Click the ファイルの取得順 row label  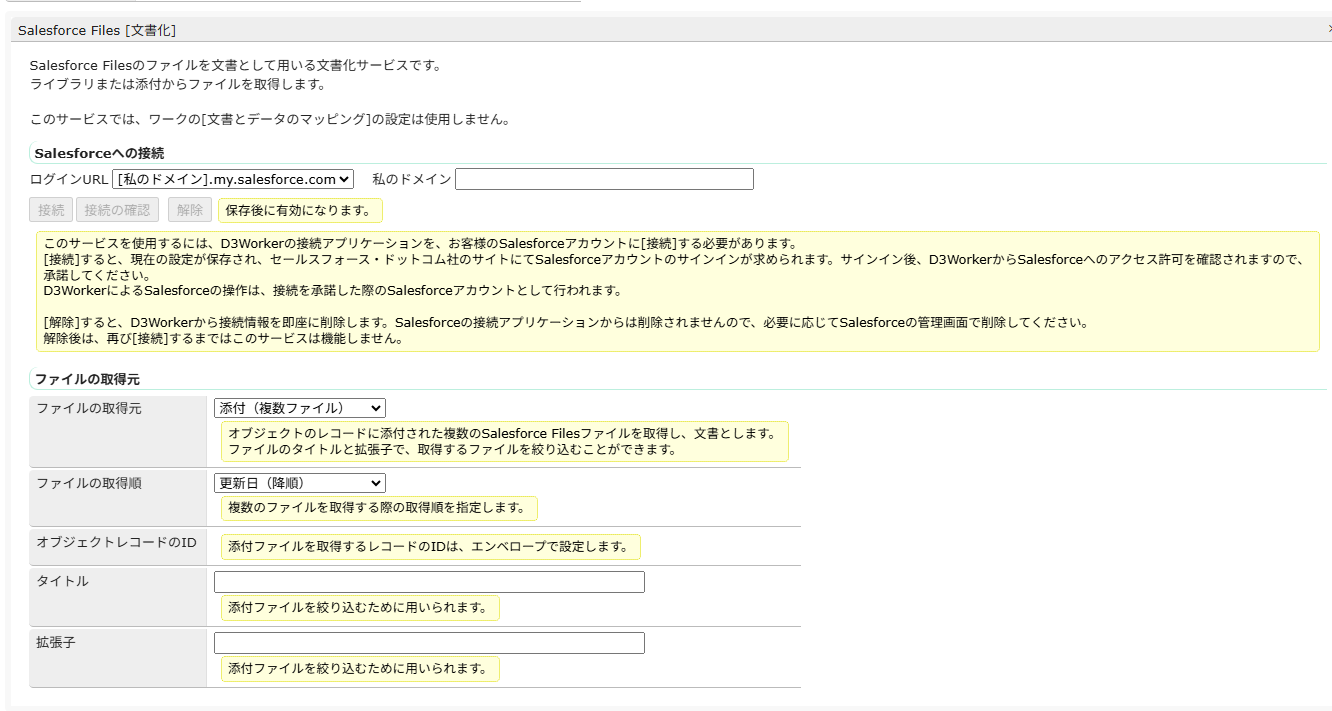coord(89,483)
